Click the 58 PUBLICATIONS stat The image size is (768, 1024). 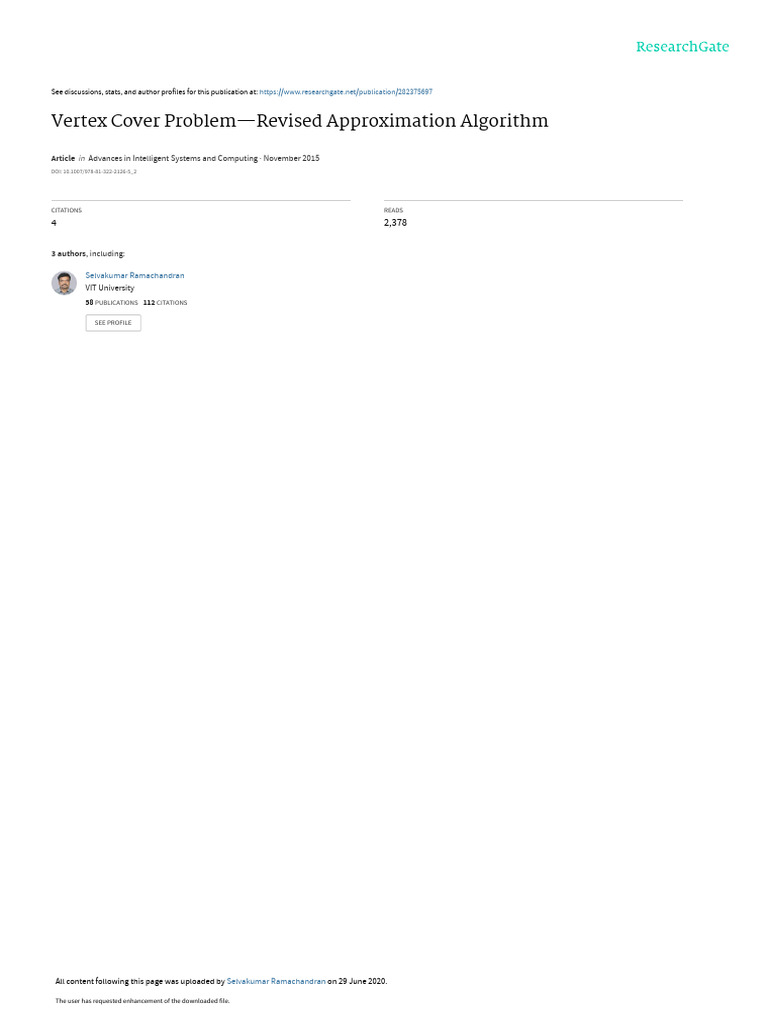[x=112, y=303]
